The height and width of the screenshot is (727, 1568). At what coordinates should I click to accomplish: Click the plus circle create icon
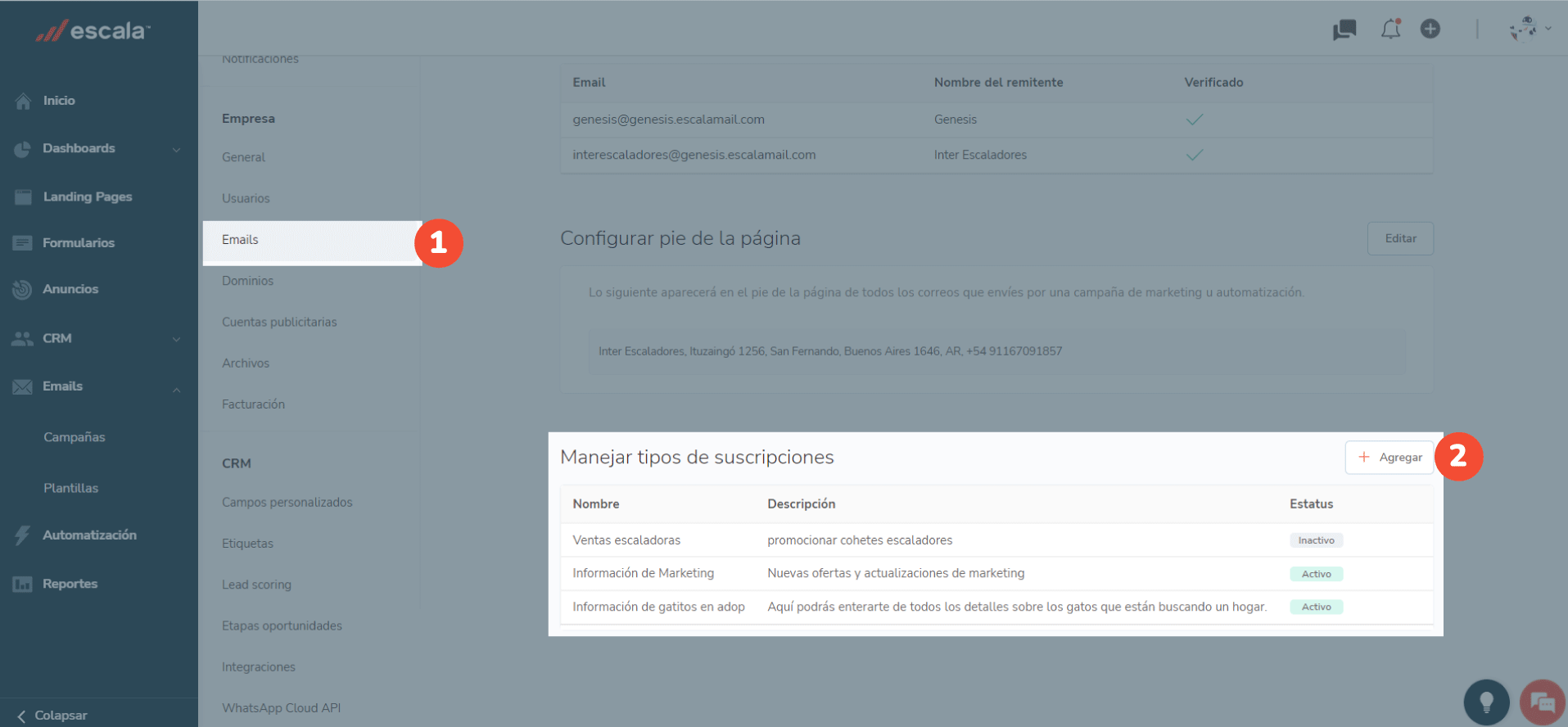click(x=1430, y=29)
